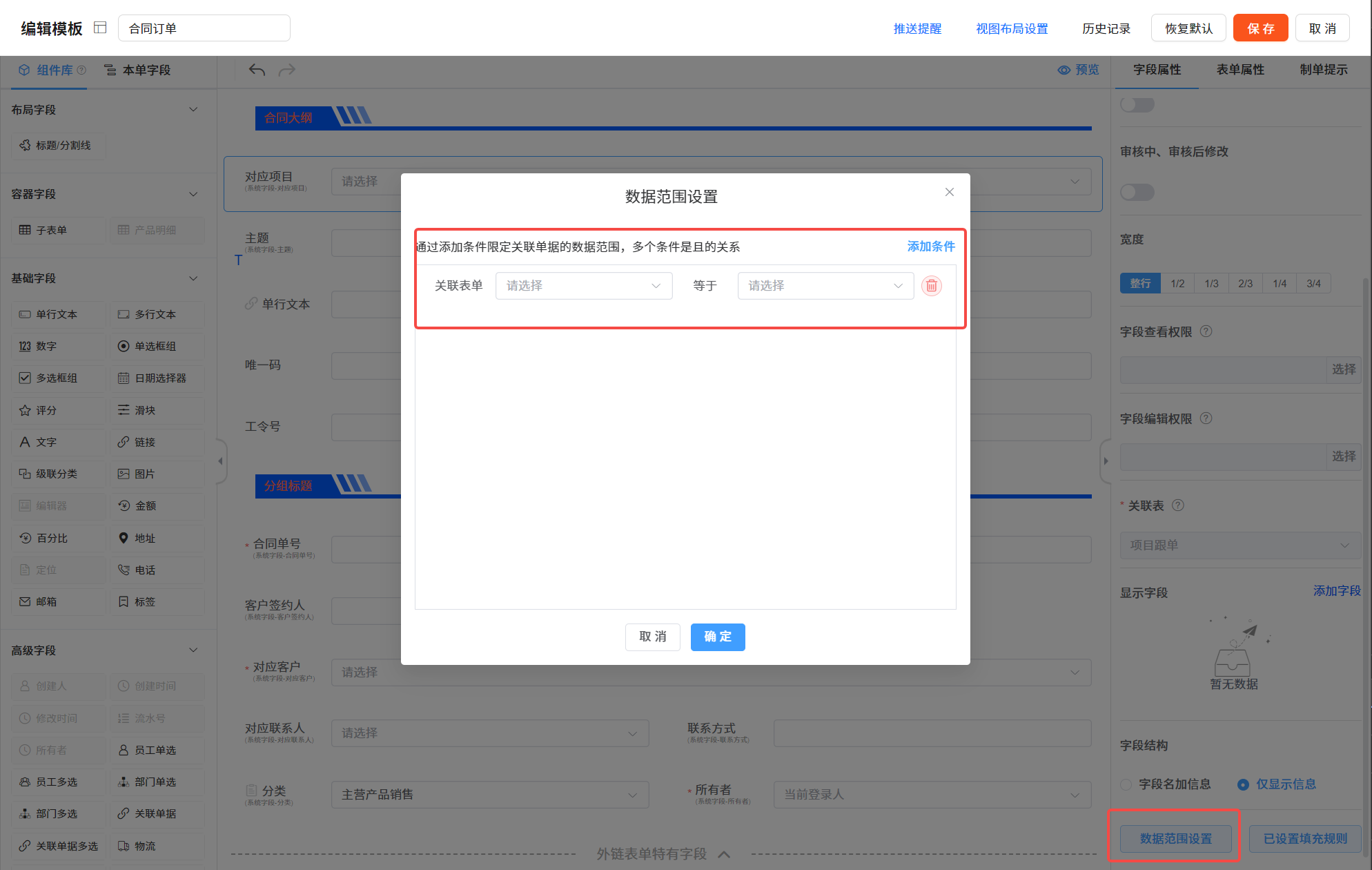This screenshot has height=870, width=1372.
Task: Delete the condition row with trash icon
Action: click(931, 286)
